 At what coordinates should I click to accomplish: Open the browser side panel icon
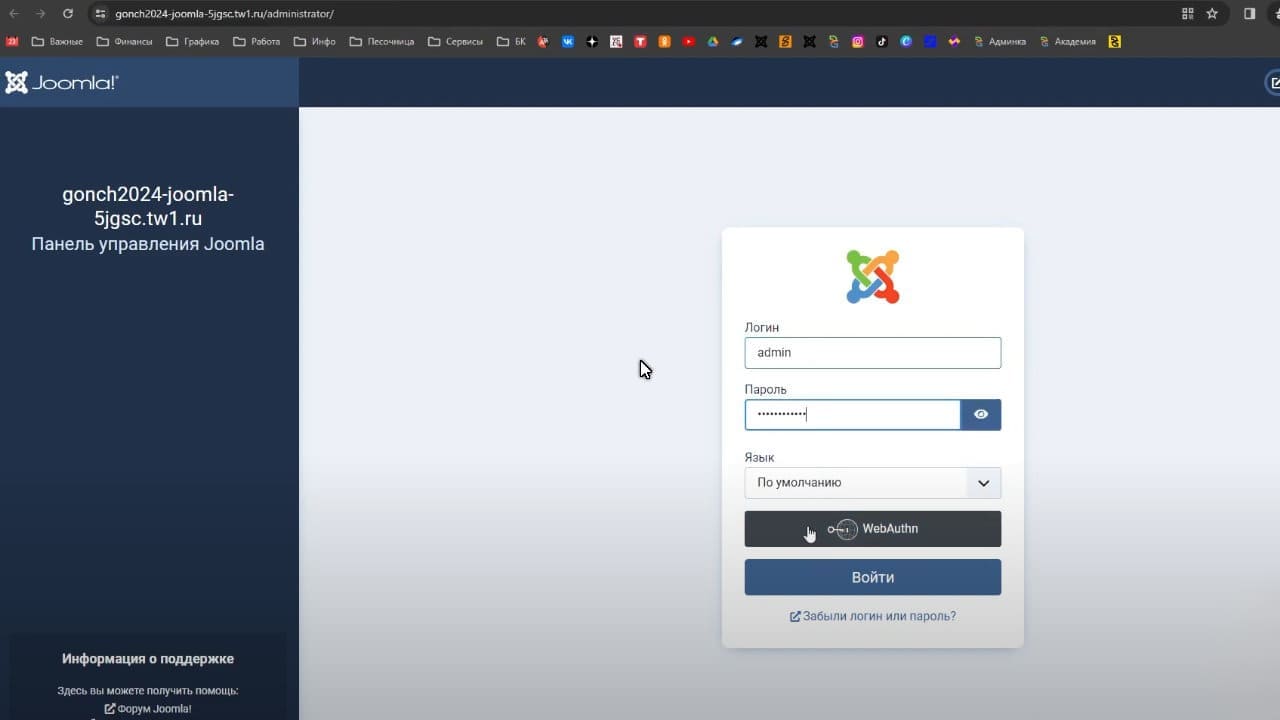[1250, 14]
